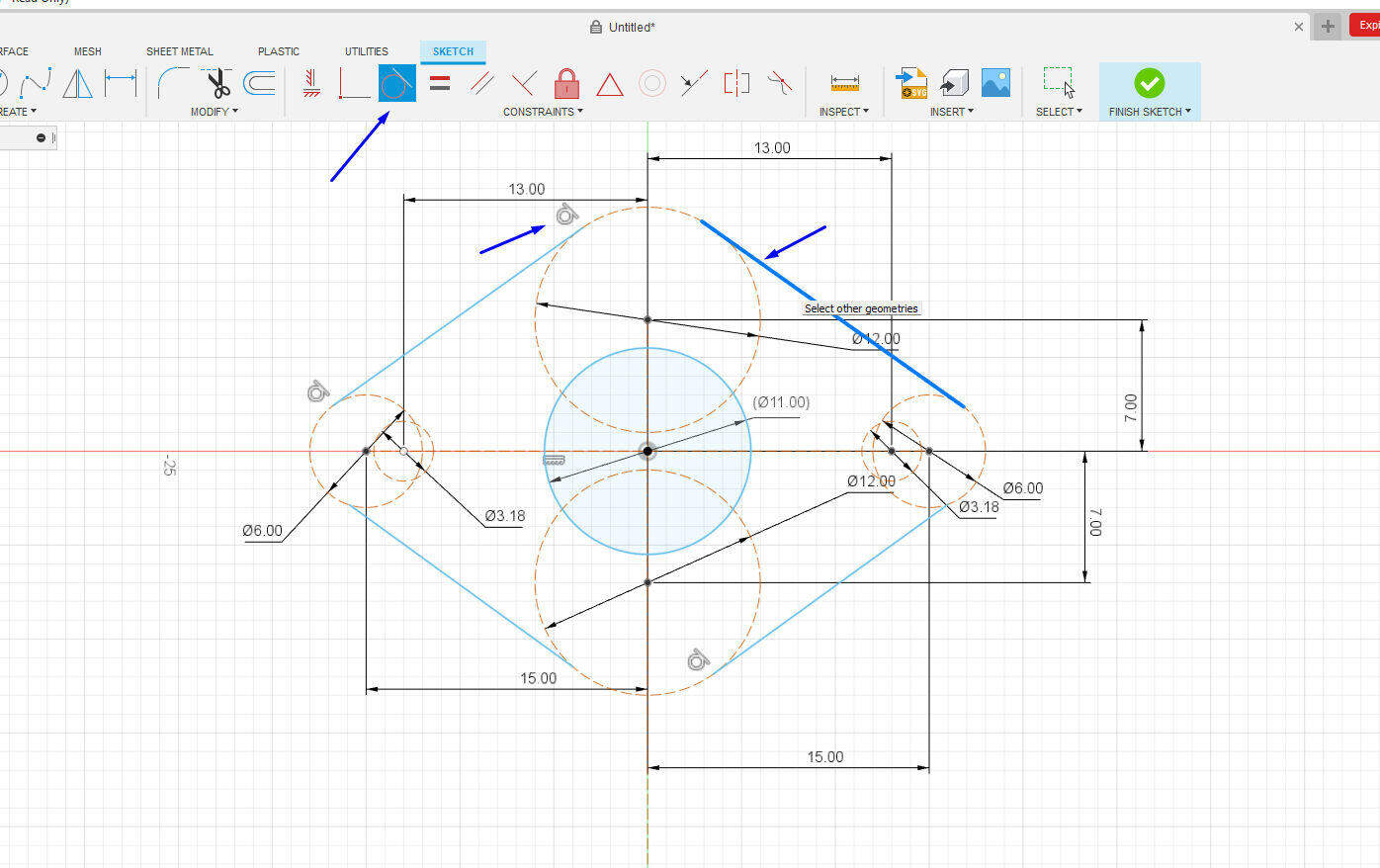Click the tangent glyph near bottom circle

(699, 659)
